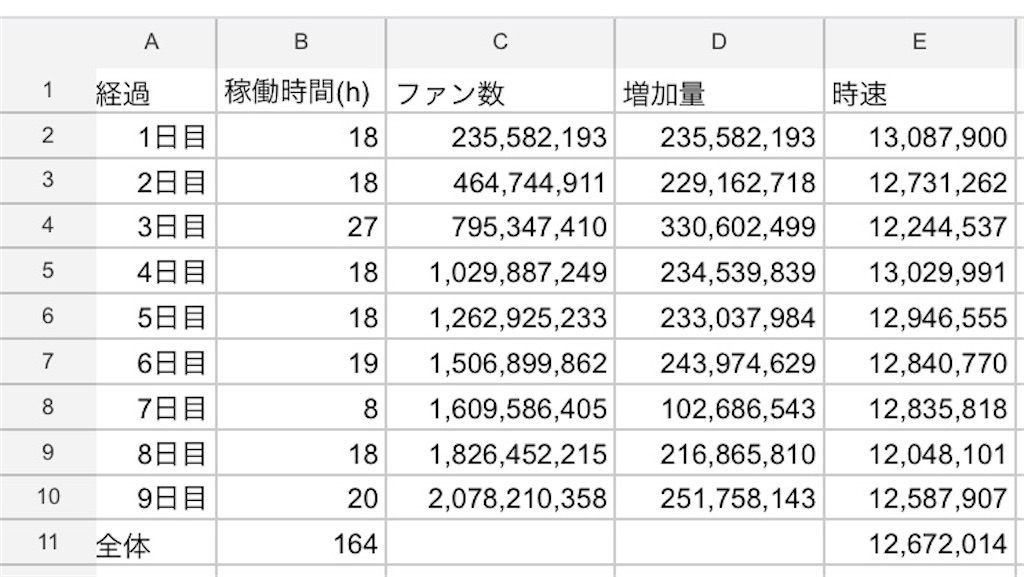
Task: Select fan count cell 2,078,210,358
Action: point(500,498)
